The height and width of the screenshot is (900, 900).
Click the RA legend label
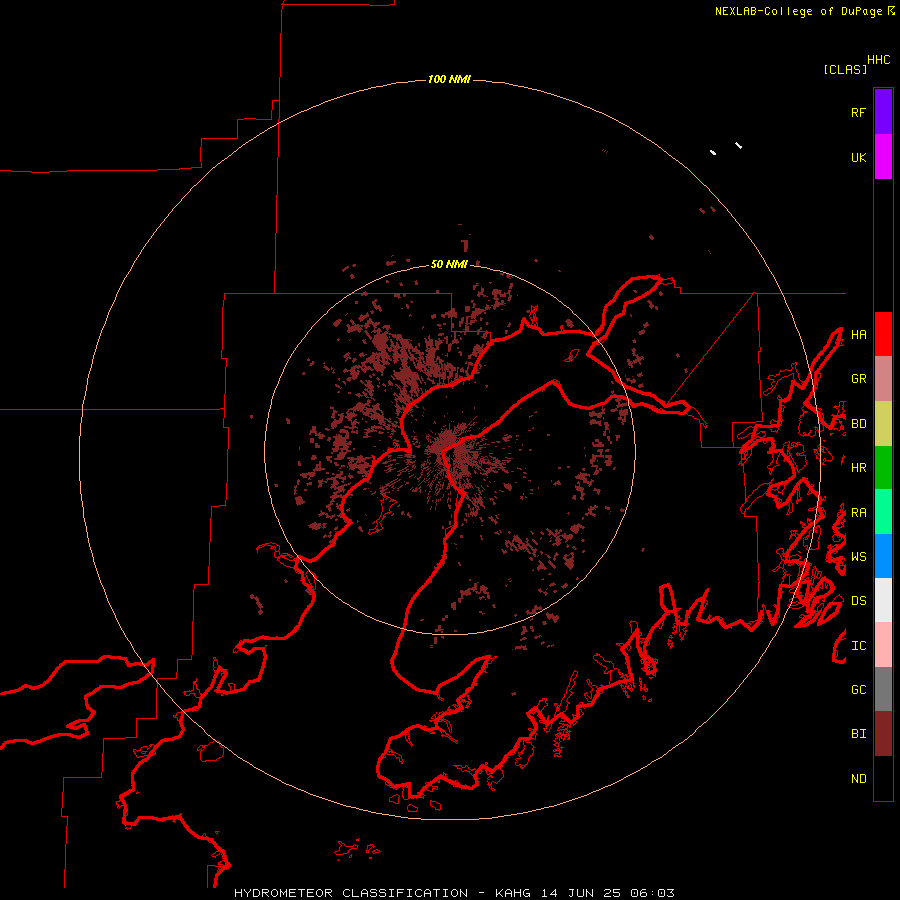[x=858, y=513]
